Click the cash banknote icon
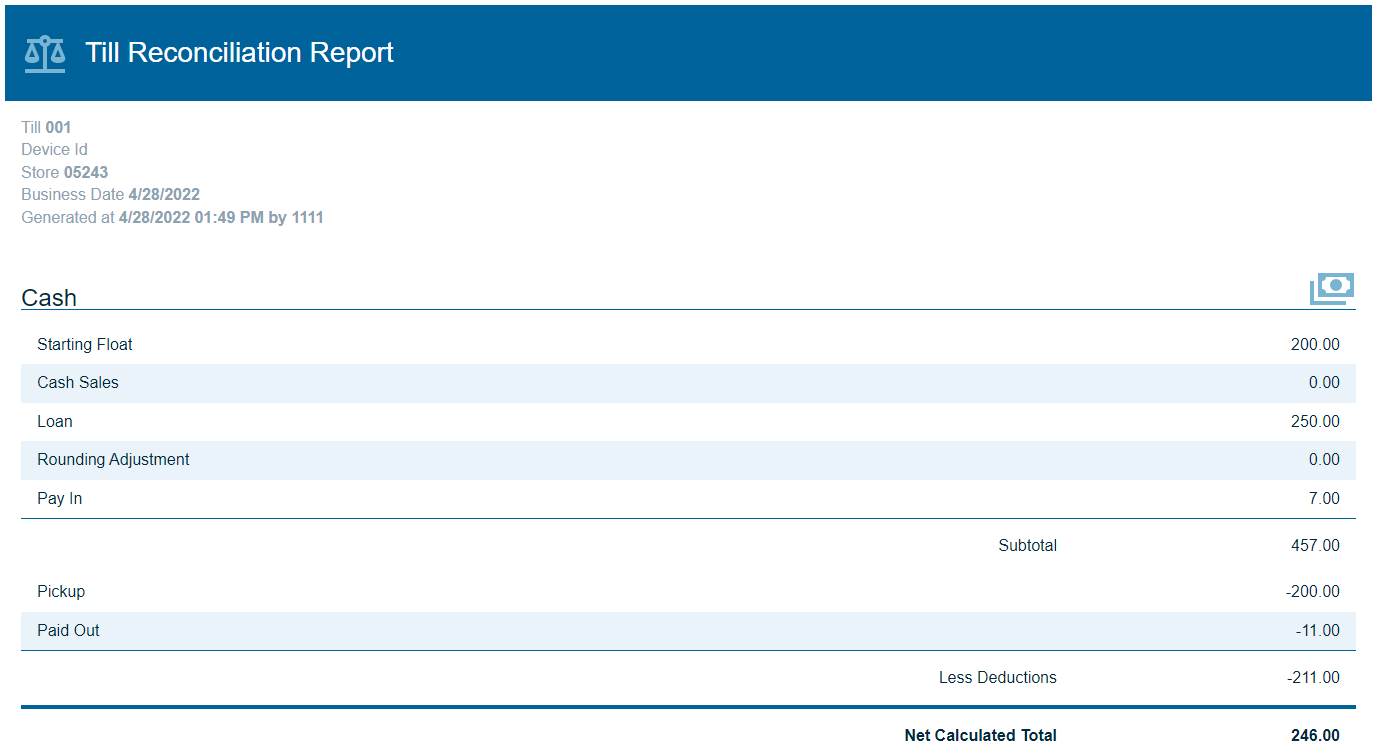The height and width of the screenshot is (751, 1375). pos(1332,289)
